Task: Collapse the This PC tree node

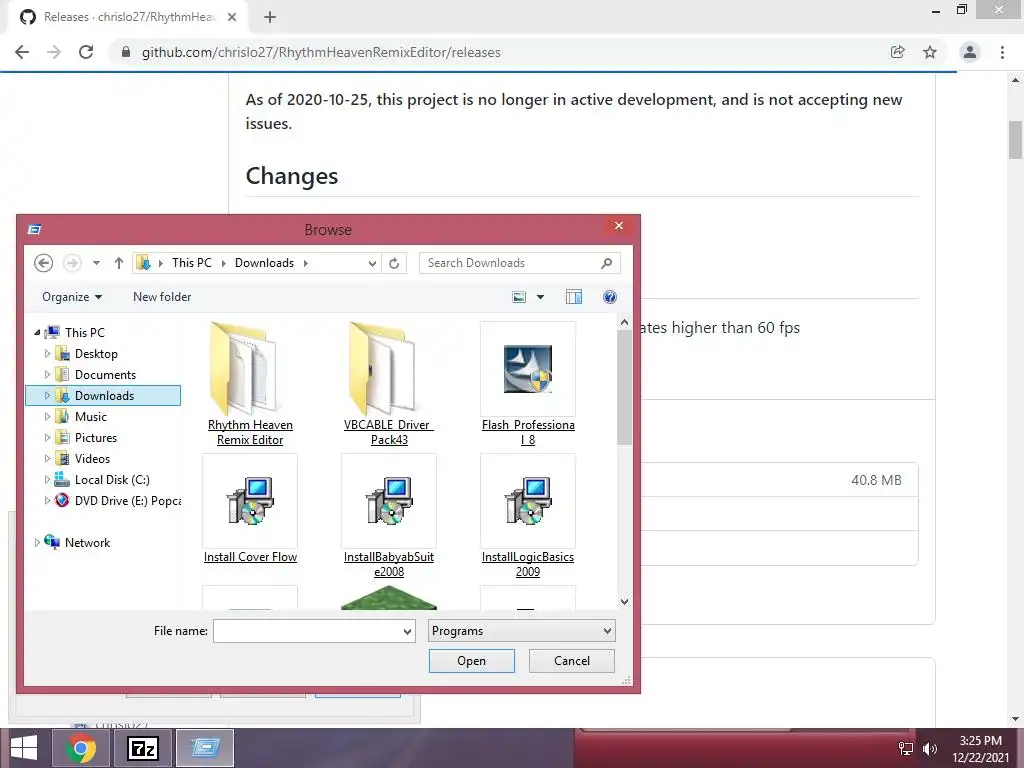Action: coord(37,333)
